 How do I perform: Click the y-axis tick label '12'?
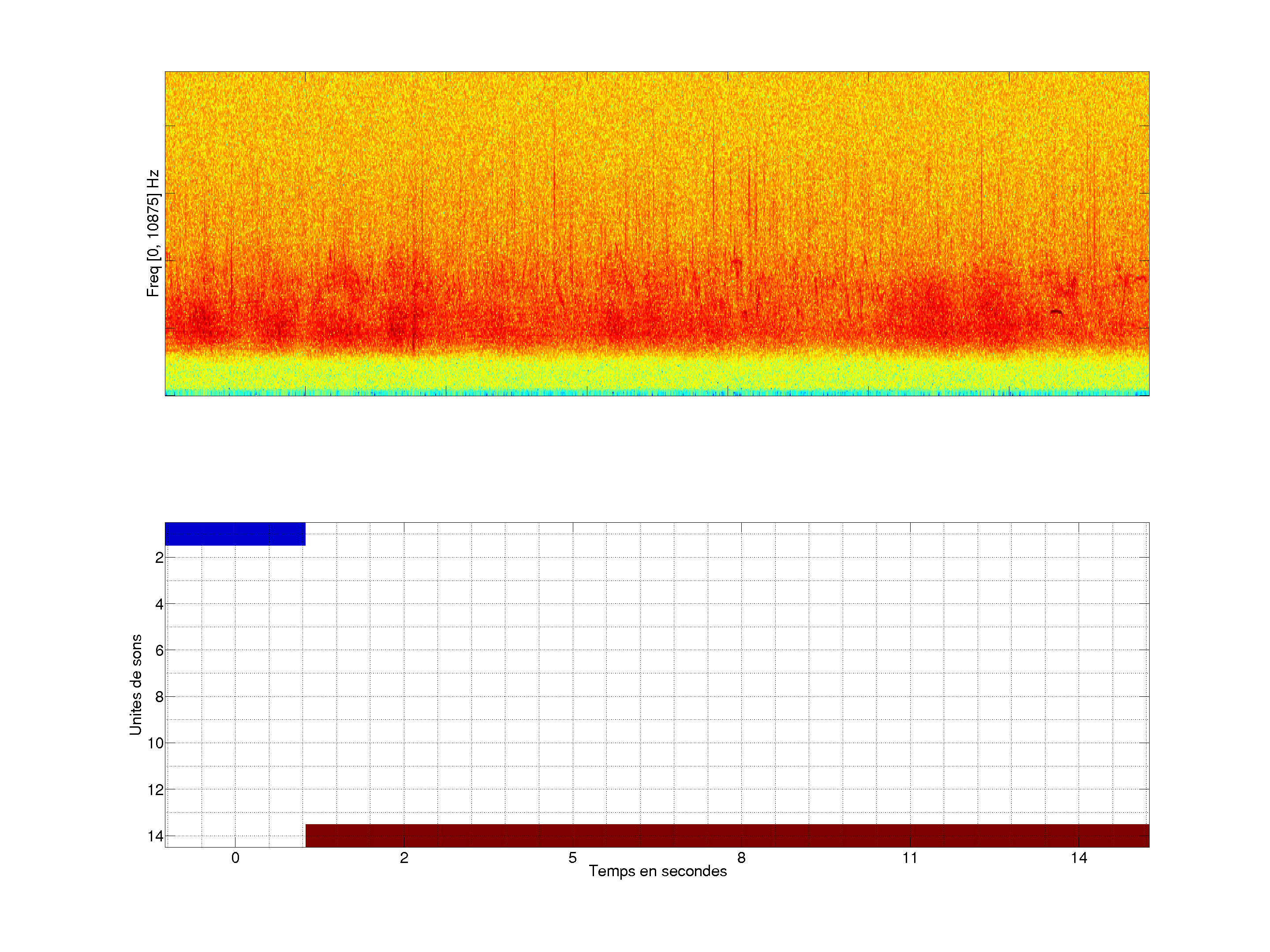(156, 790)
